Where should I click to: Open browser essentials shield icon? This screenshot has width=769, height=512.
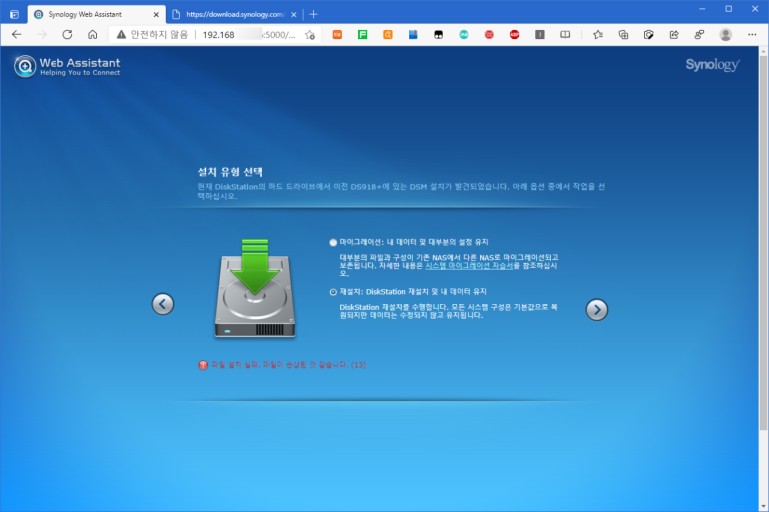[x=648, y=34]
